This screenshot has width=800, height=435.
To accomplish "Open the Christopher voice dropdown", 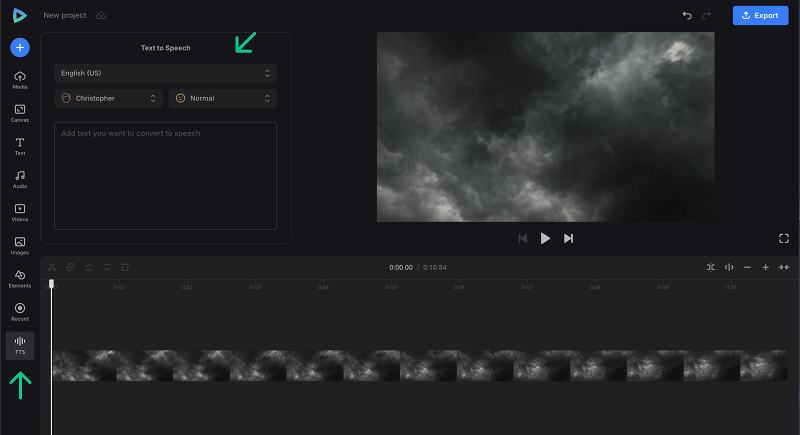I will coord(108,98).
